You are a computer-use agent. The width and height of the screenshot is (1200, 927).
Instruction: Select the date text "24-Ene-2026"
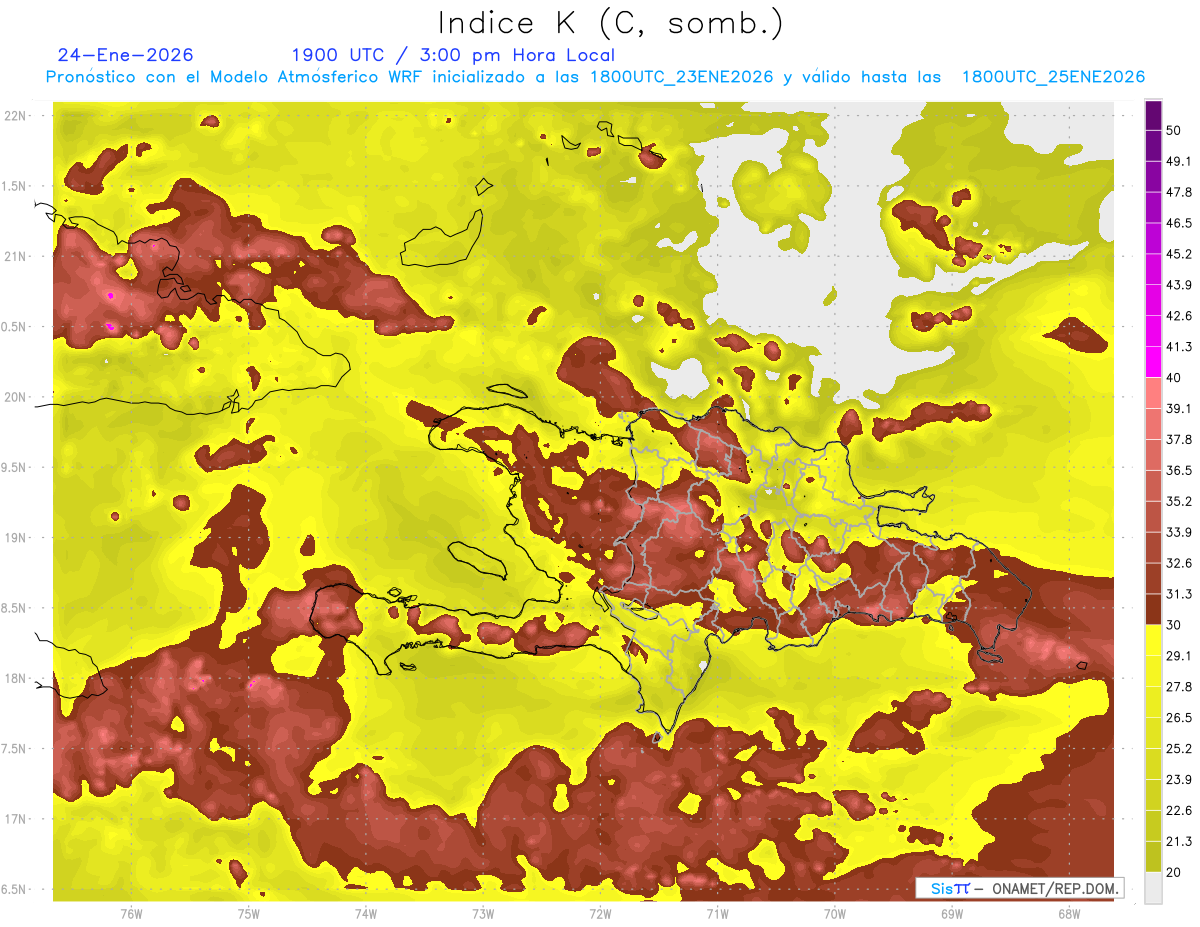pyautogui.click(x=125, y=55)
